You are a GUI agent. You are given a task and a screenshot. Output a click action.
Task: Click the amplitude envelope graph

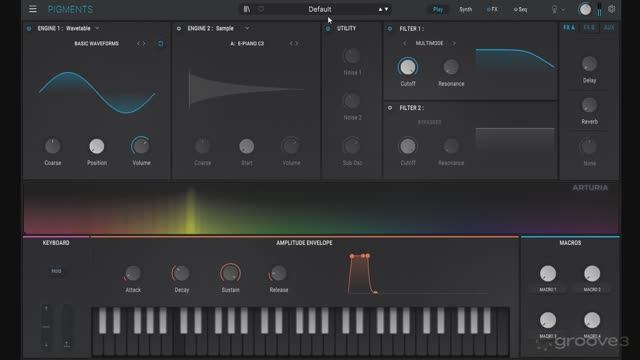pyautogui.click(x=418, y=273)
